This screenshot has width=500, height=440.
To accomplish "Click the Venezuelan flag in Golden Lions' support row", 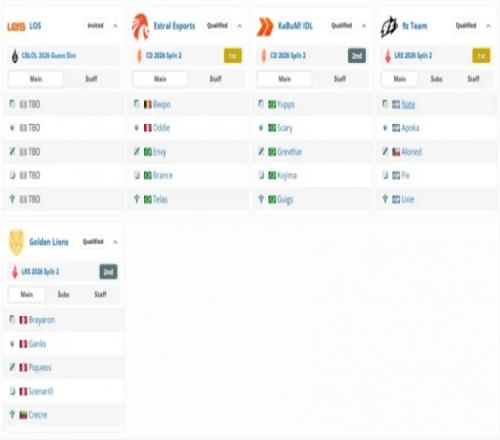I will (23, 415).
